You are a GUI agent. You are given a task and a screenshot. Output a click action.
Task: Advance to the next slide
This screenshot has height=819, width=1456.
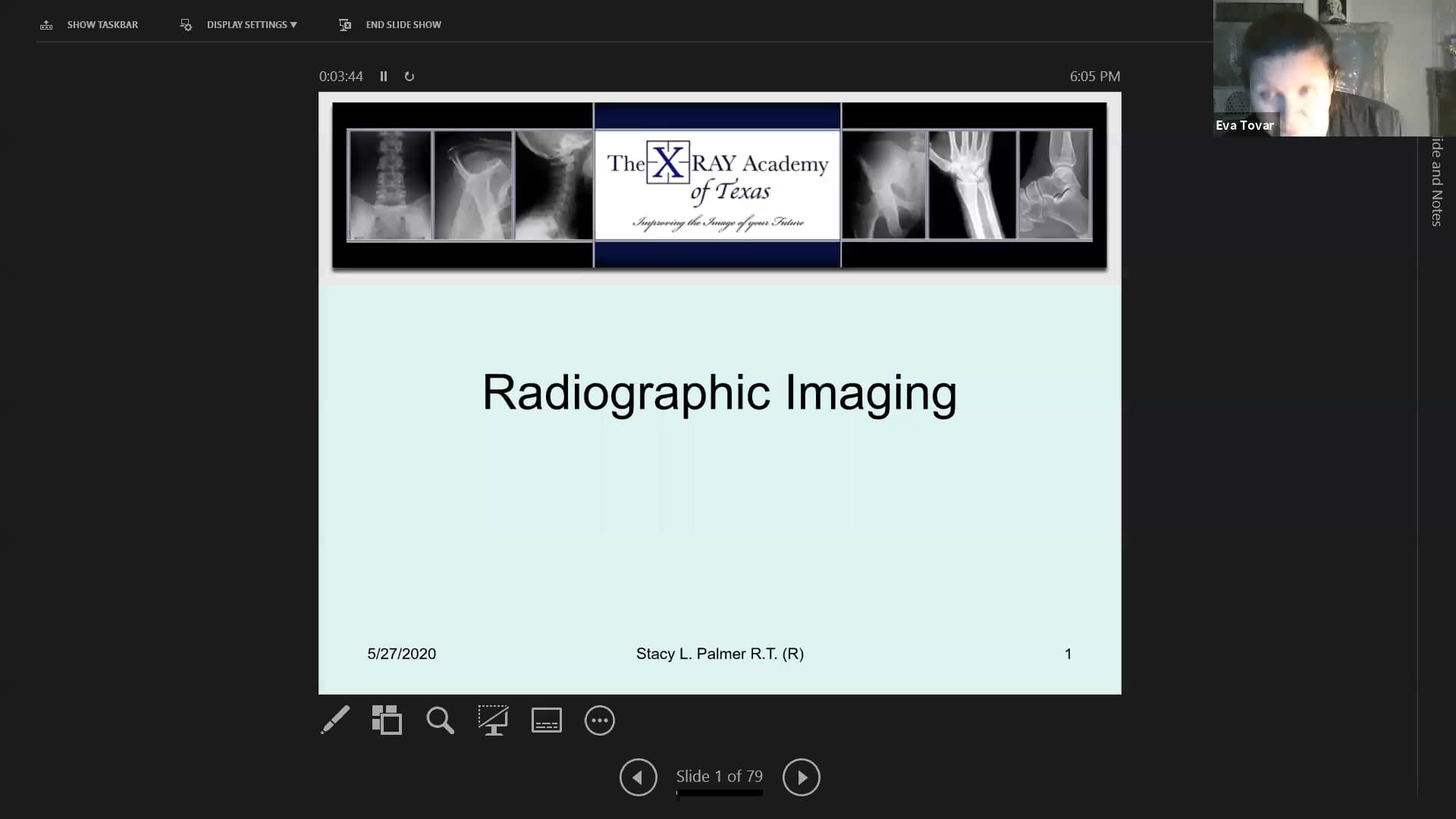click(802, 777)
